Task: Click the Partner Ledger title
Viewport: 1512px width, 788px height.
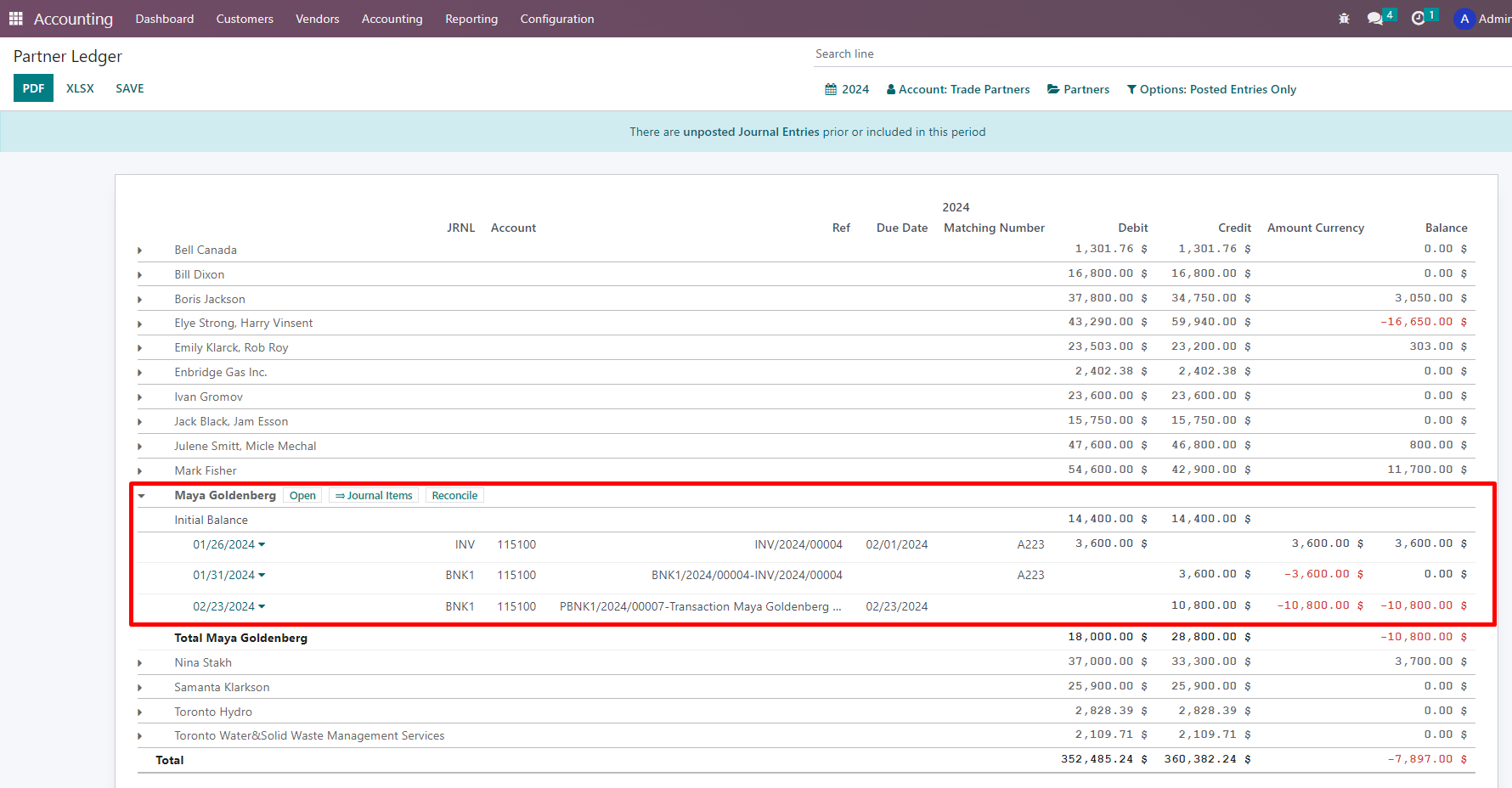Action: [68, 56]
